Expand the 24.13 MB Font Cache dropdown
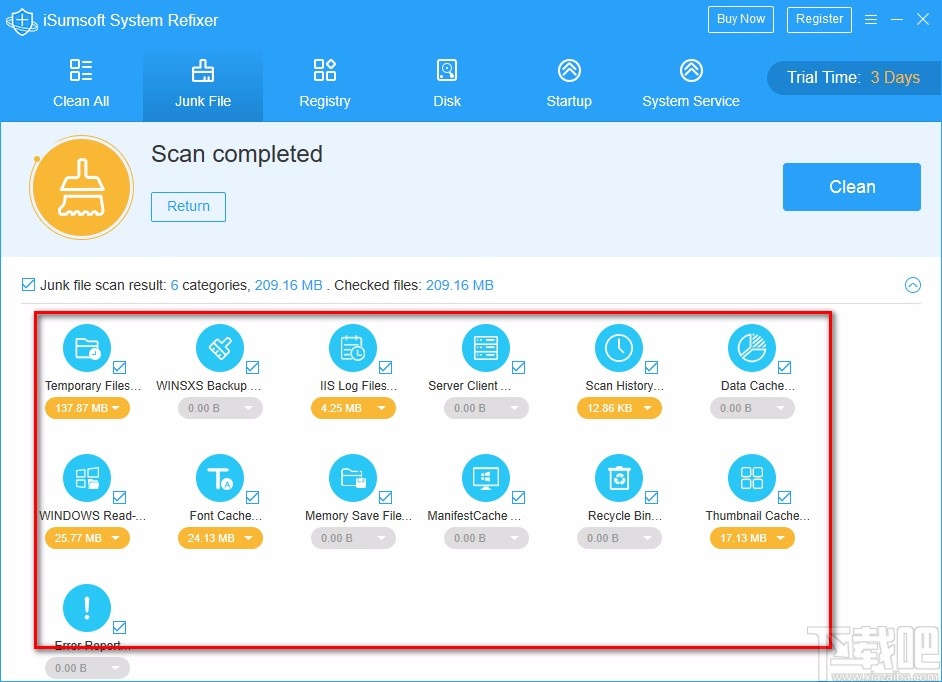Image resolution: width=942 pixels, height=682 pixels. pos(220,538)
